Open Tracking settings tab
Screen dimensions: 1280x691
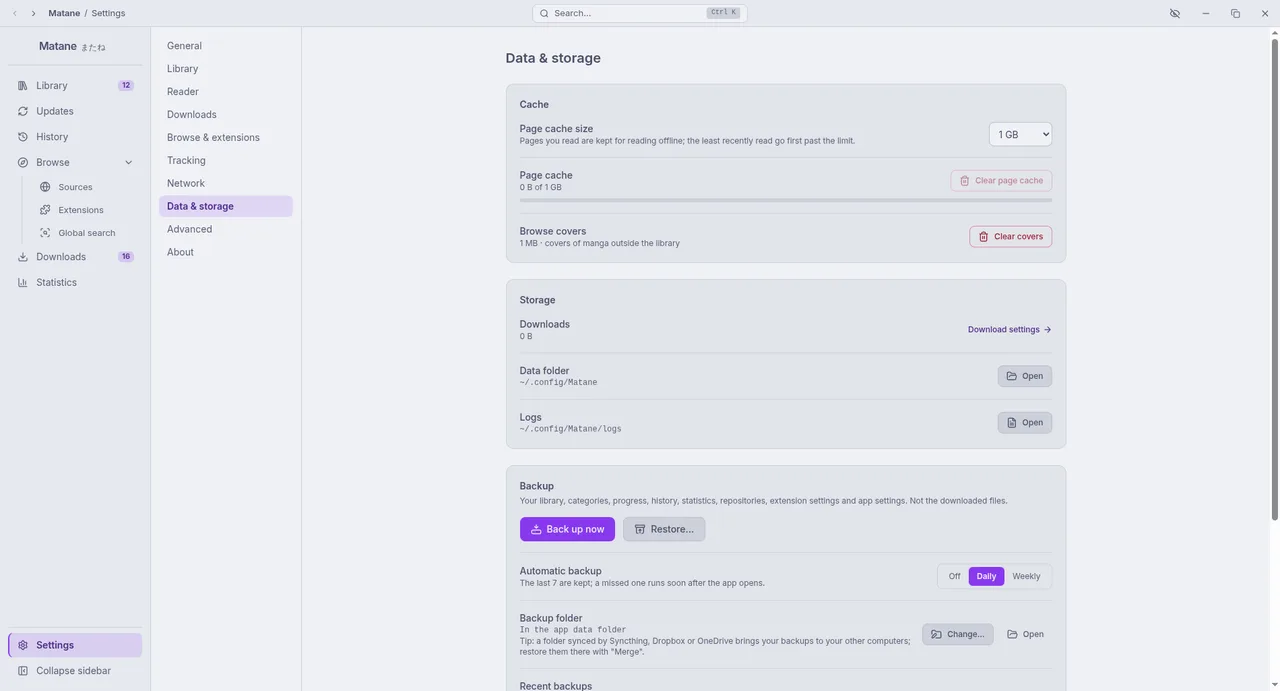[x=226, y=160]
